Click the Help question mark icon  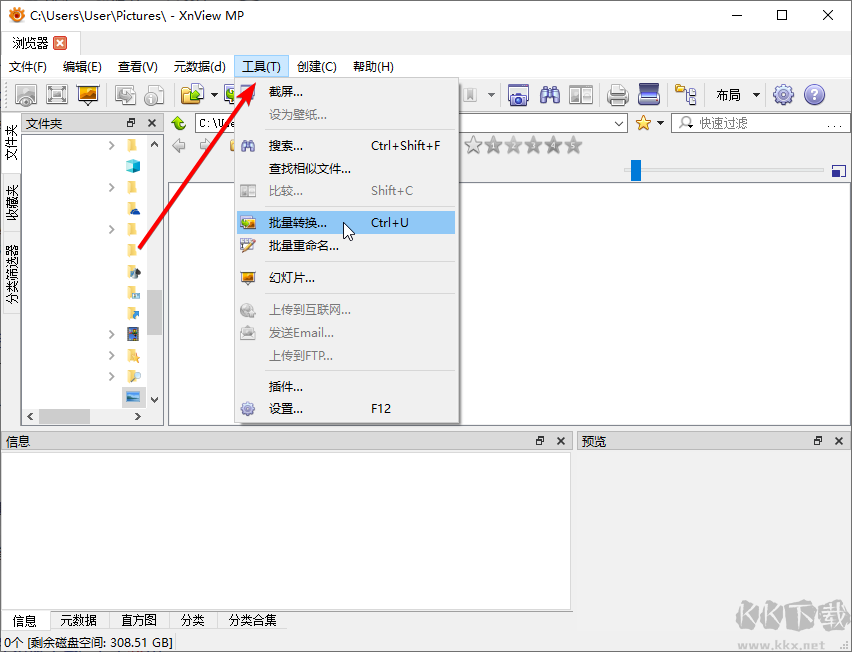pos(813,95)
